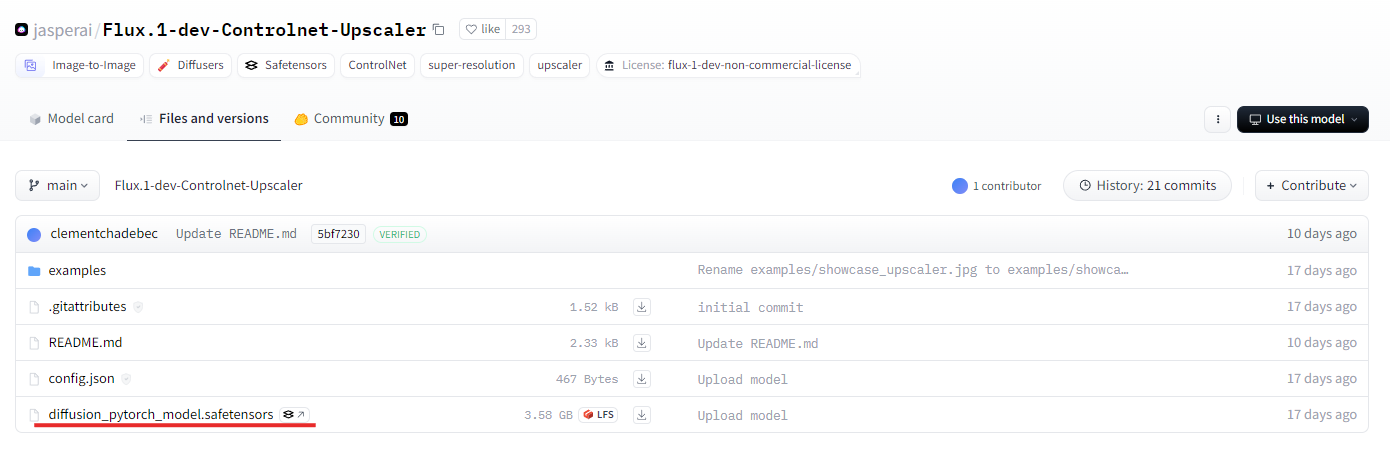1390x454 pixels.
Task: View the 1 contributor link
Action: point(996,186)
